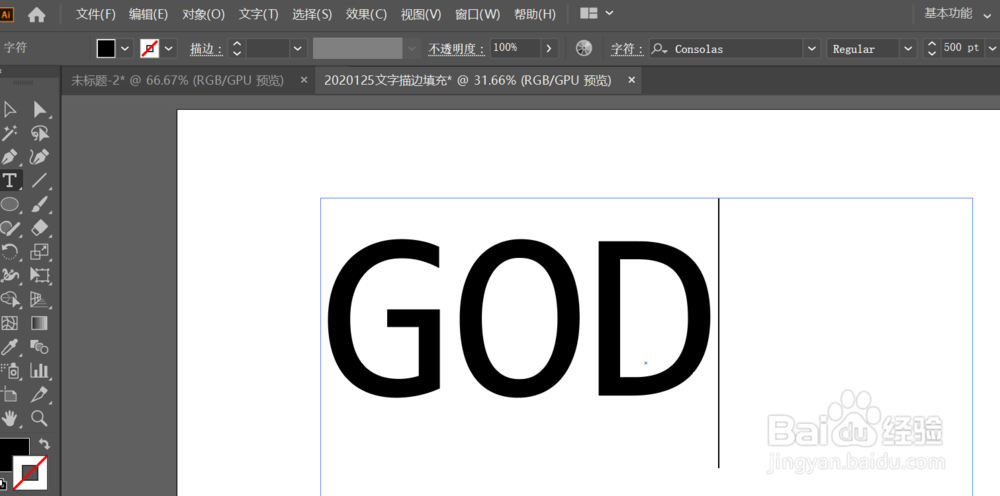Select the Lasso tool

(40, 133)
